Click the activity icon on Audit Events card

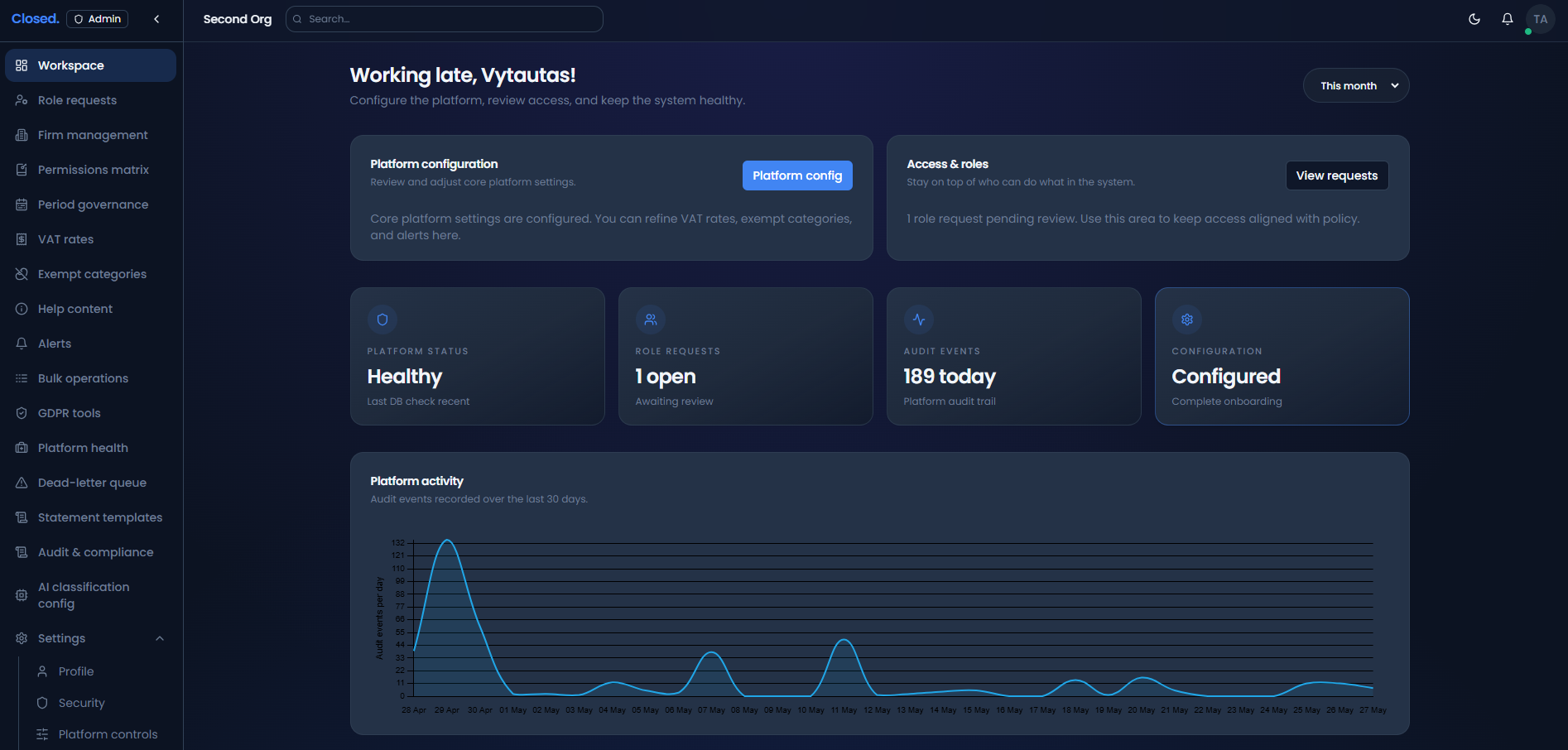click(919, 320)
